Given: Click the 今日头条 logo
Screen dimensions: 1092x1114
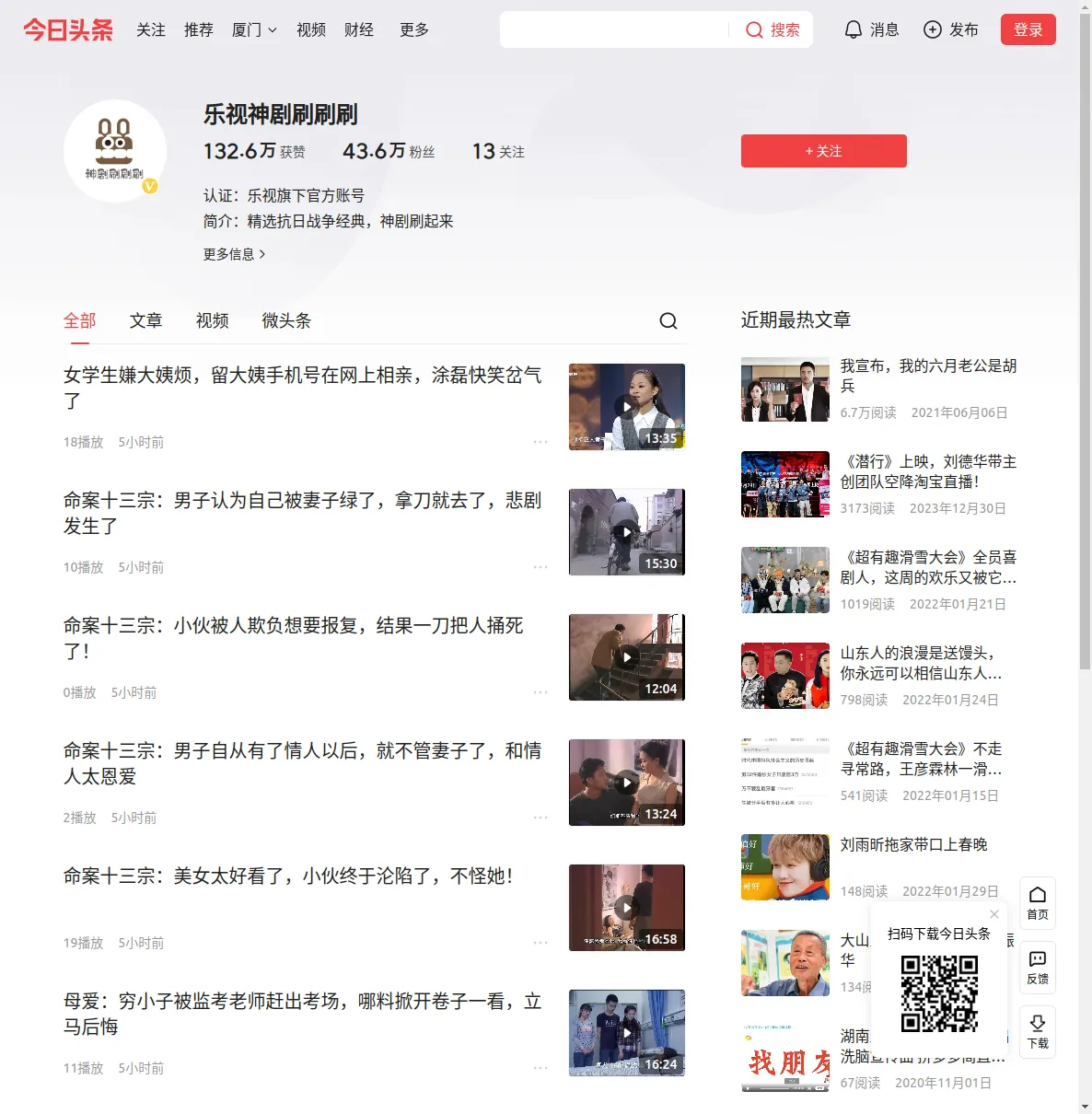Looking at the screenshot, I should tap(68, 29).
